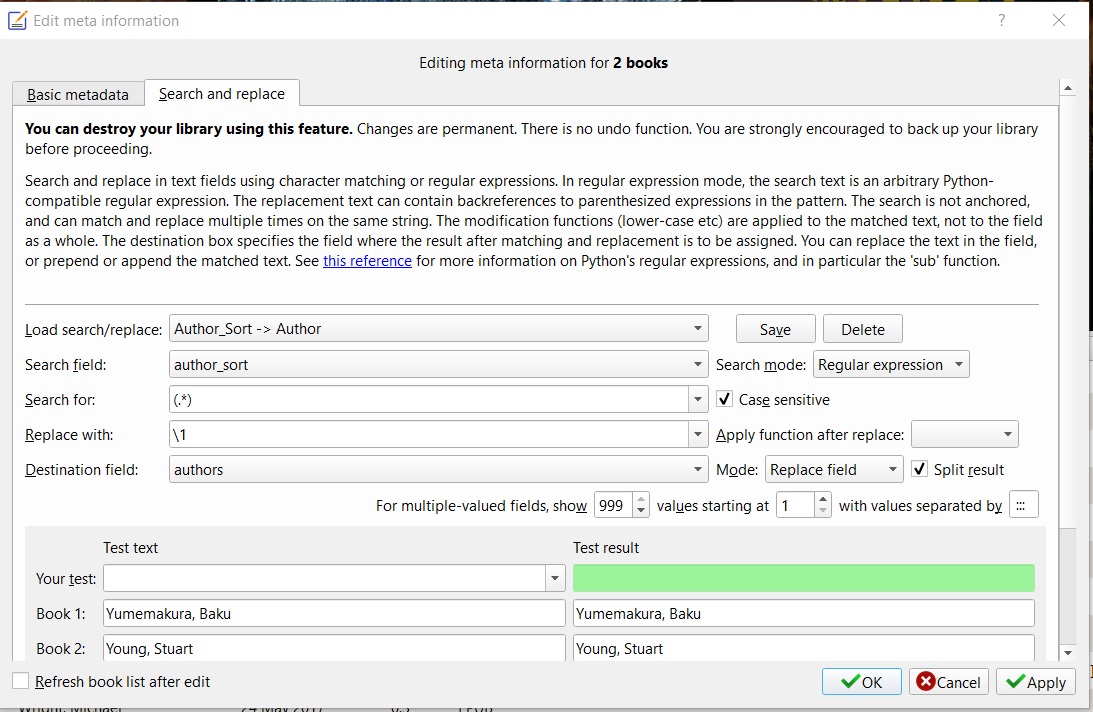Click the Your test text input field
1093x712 pixels.
point(324,578)
